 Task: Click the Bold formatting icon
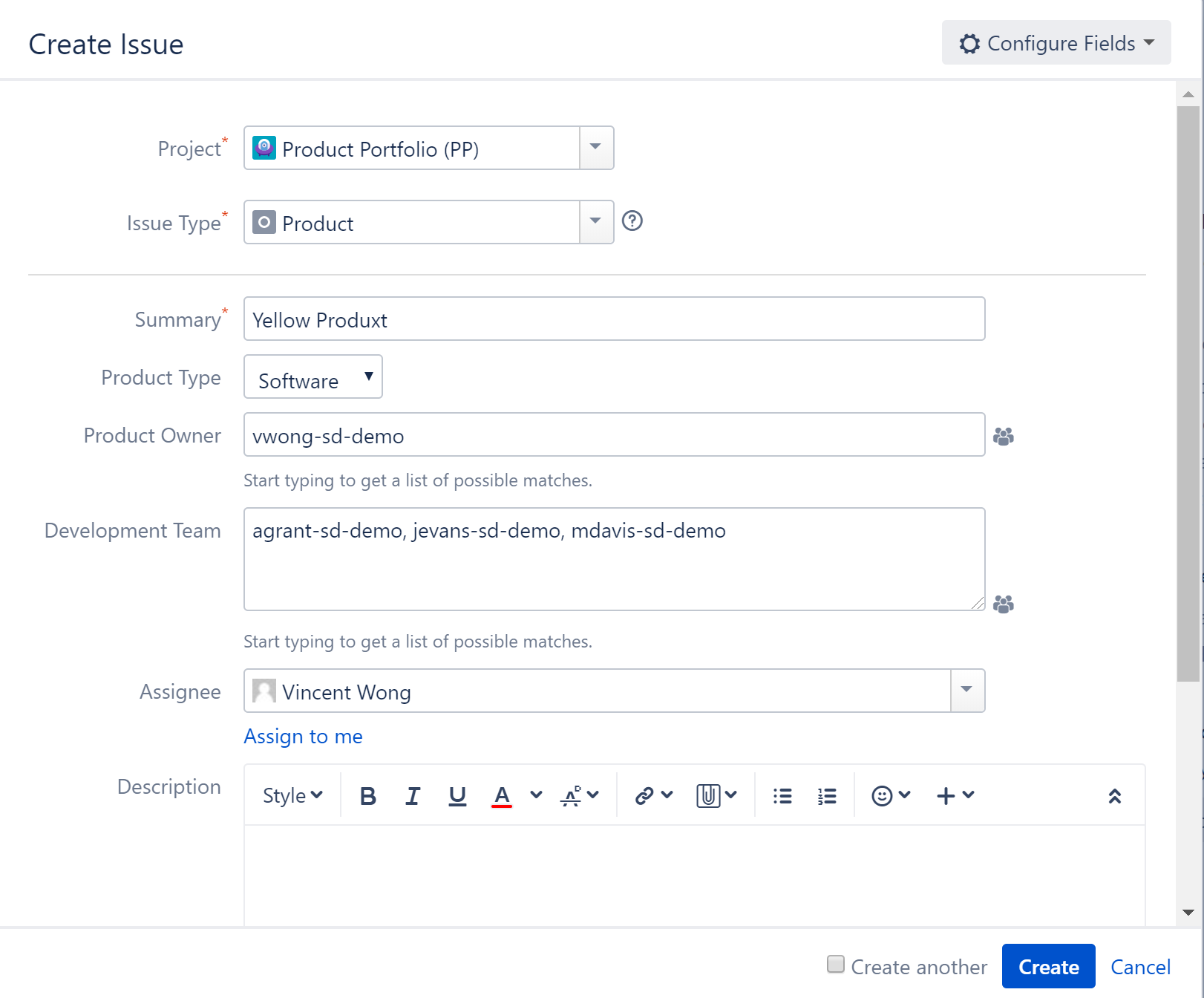pos(367,796)
